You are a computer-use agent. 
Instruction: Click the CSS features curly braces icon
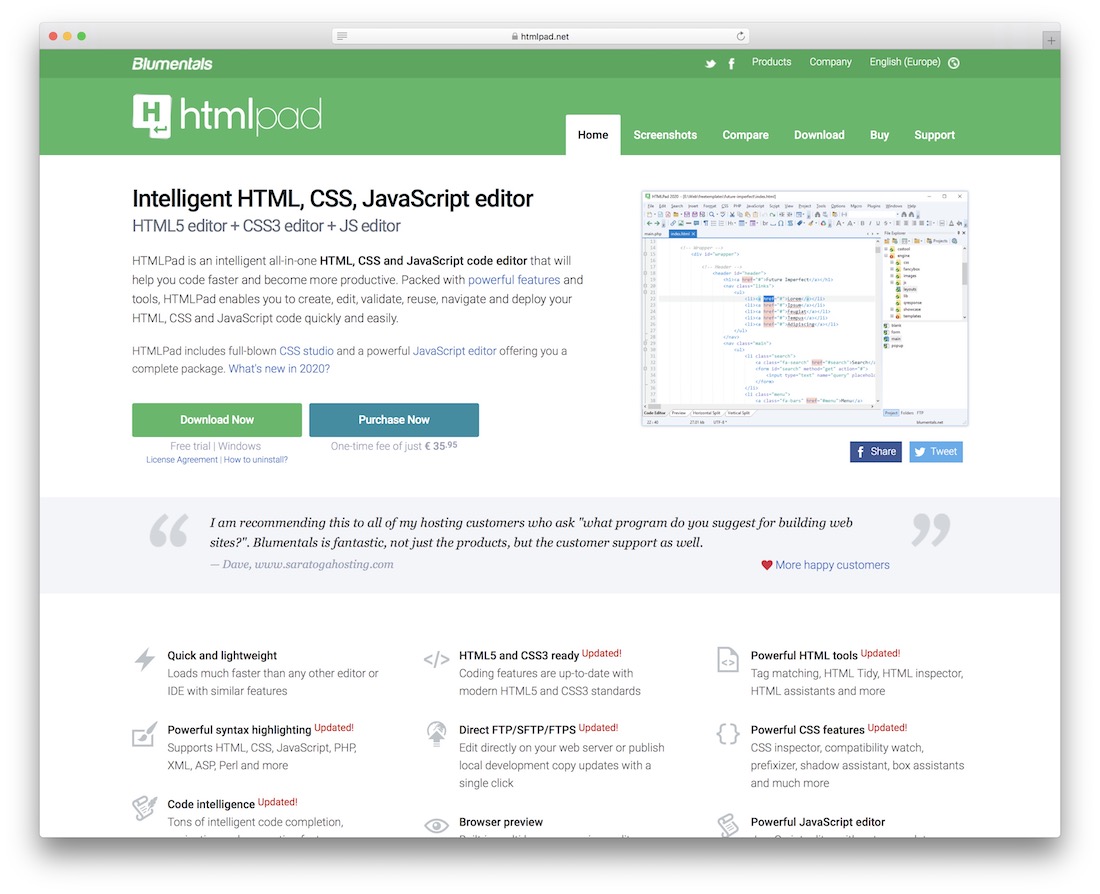click(727, 734)
